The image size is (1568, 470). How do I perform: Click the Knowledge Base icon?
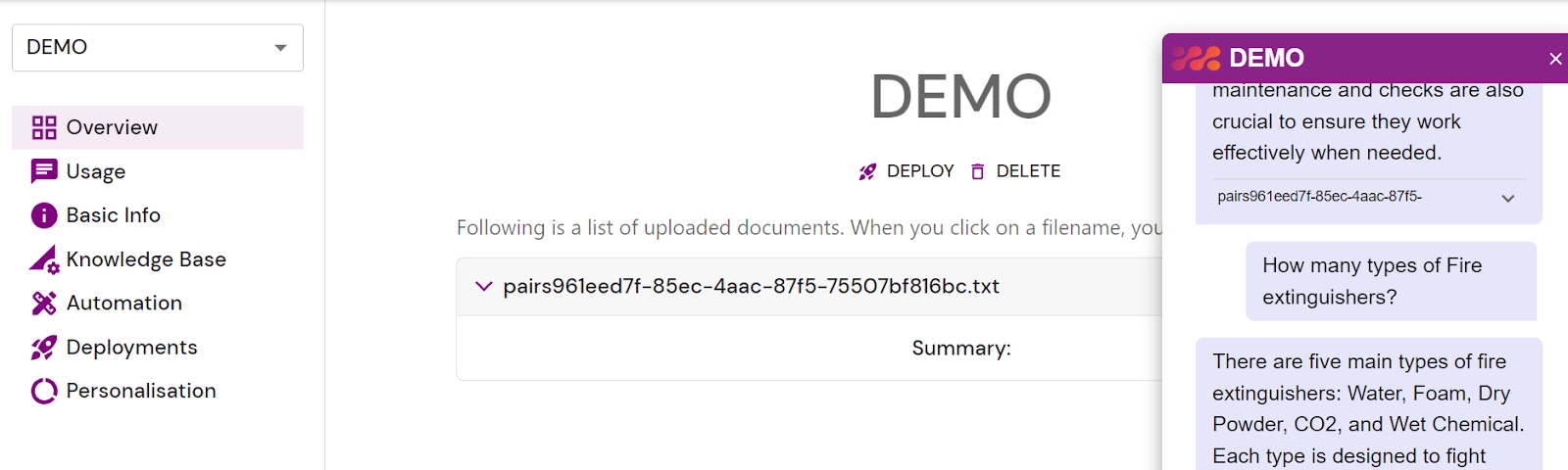pyautogui.click(x=44, y=259)
